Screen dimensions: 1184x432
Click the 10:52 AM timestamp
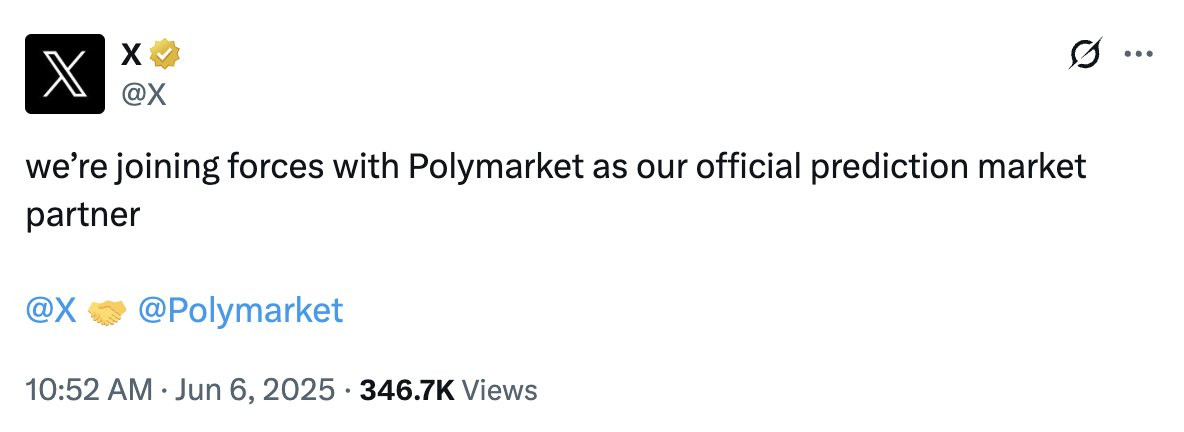point(88,390)
